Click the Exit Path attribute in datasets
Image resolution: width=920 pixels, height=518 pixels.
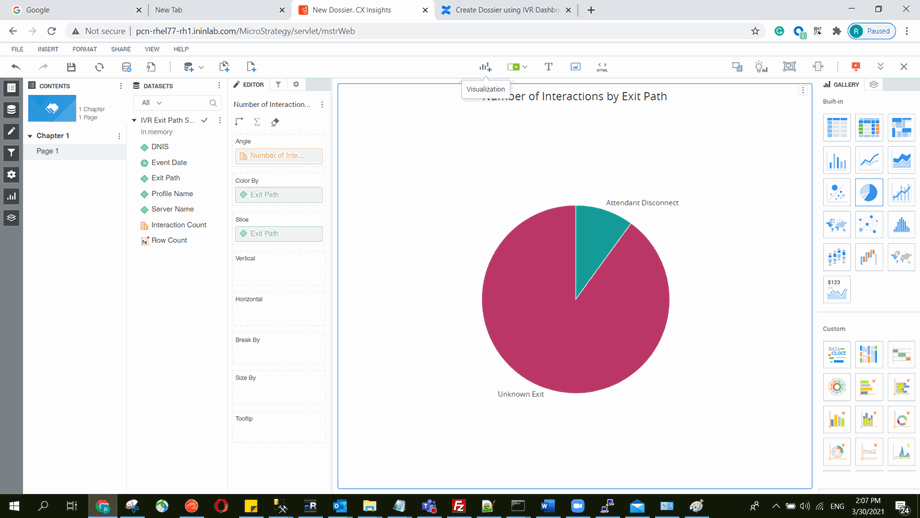(165, 178)
